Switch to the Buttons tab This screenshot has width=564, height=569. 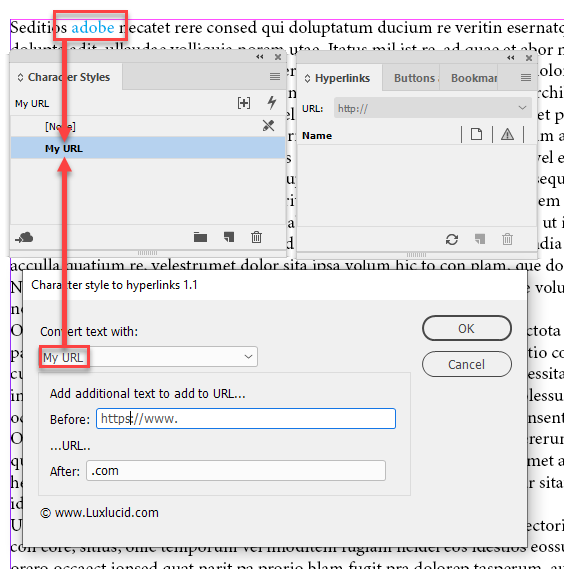click(x=414, y=78)
